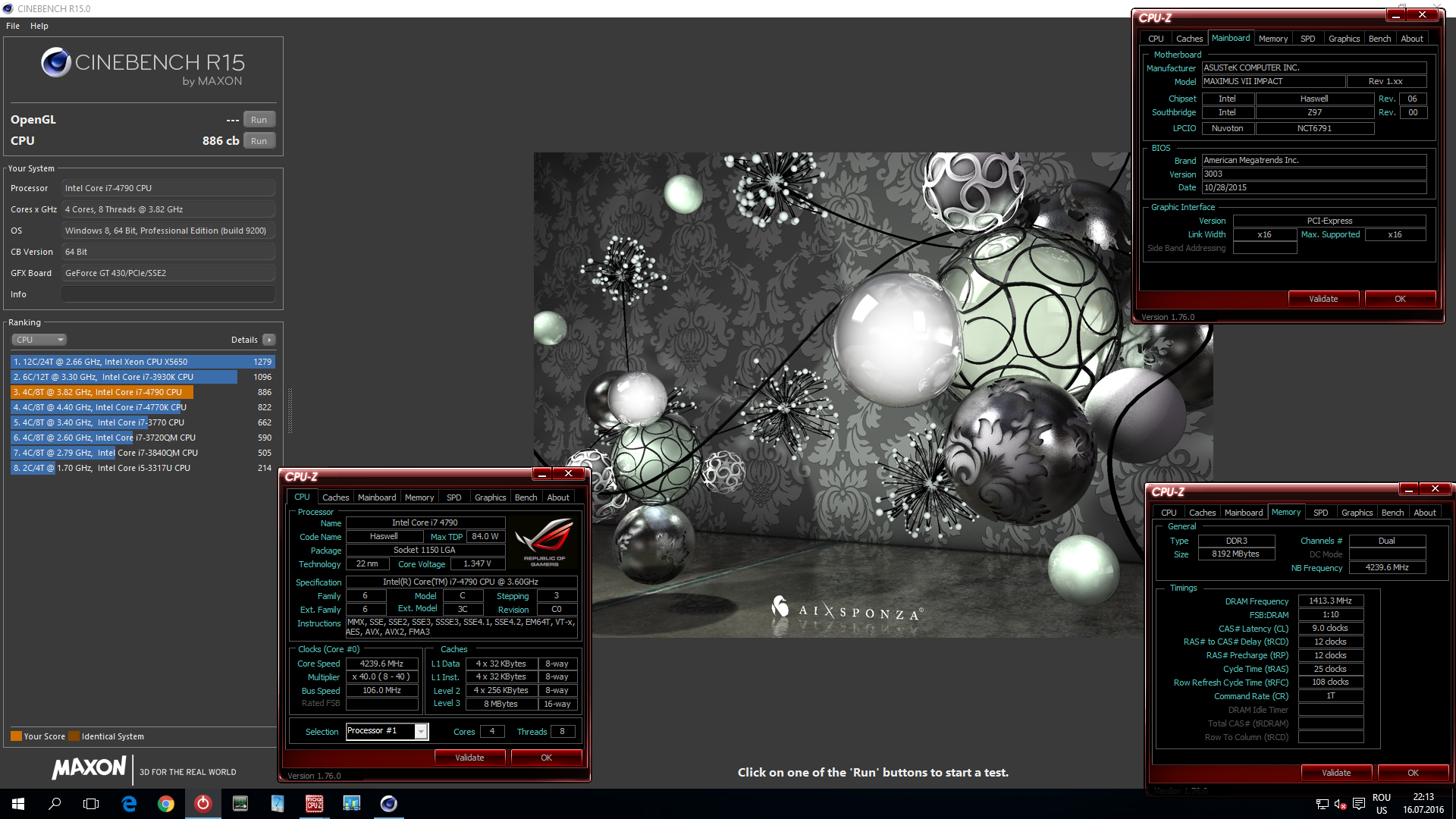Open the CPU ranking type dropdown

39,340
